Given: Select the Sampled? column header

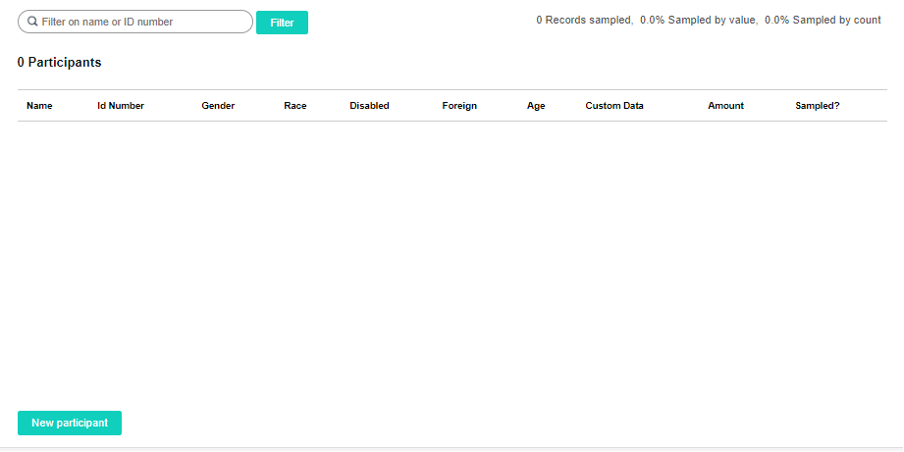Looking at the screenshot, I should (x=818, y=106).
